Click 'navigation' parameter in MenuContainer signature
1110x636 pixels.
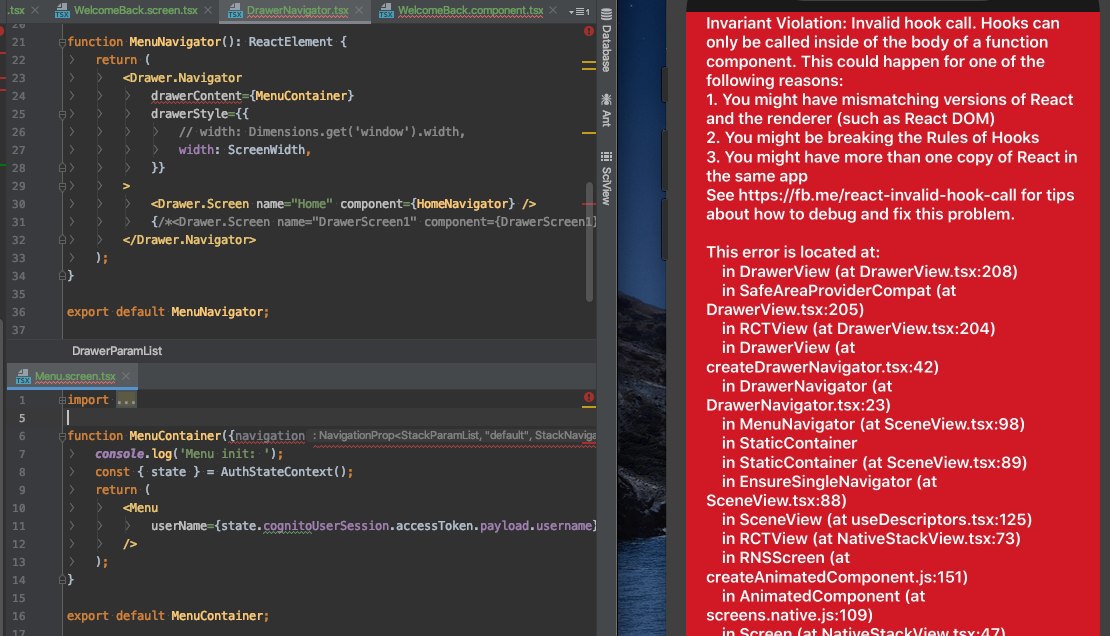[x=270, y=436]
